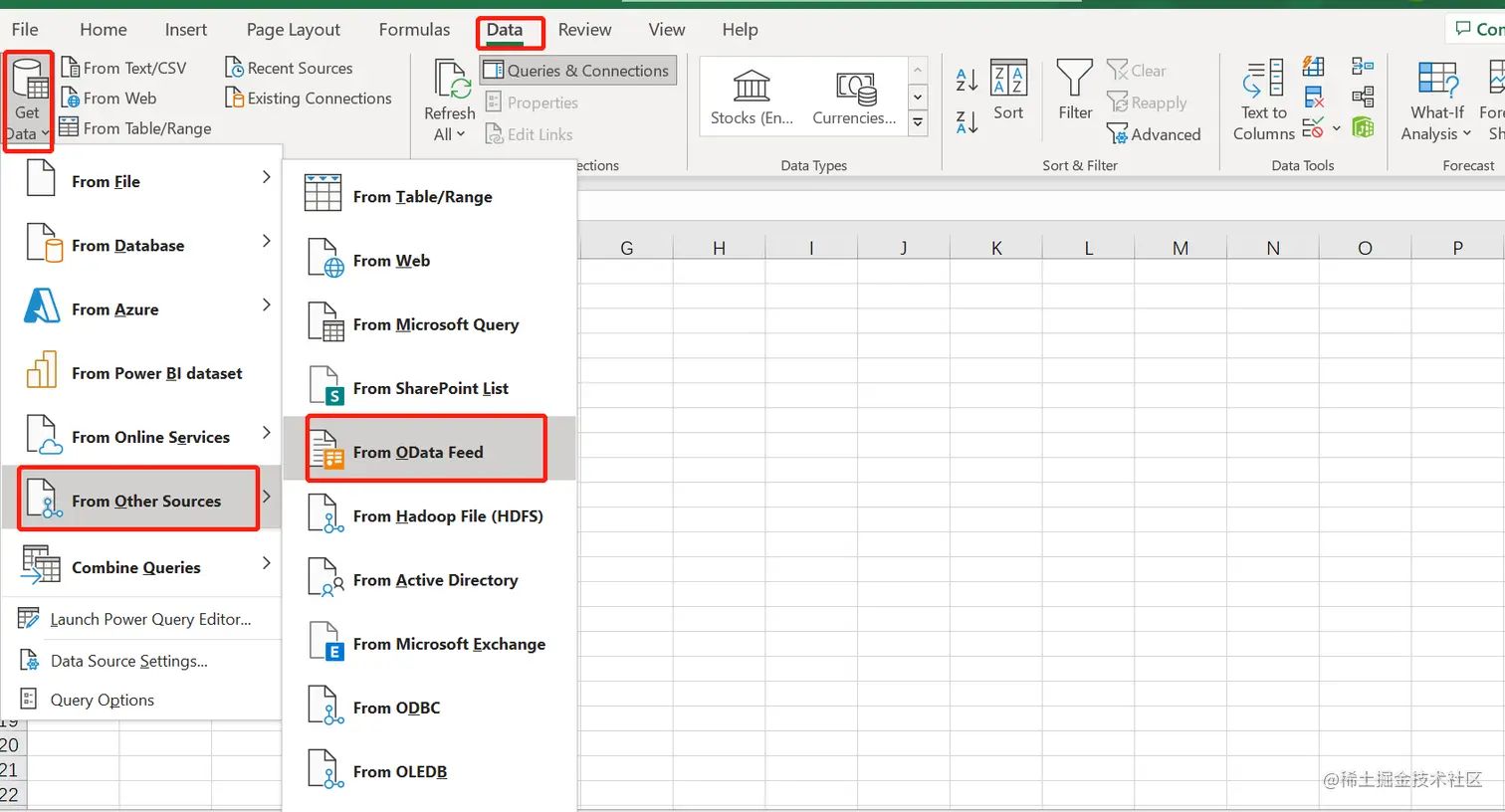Viewport: 1505px width, 812px height.
Task: Click the Remove Duplicates icon
Action: point(1314,98)
